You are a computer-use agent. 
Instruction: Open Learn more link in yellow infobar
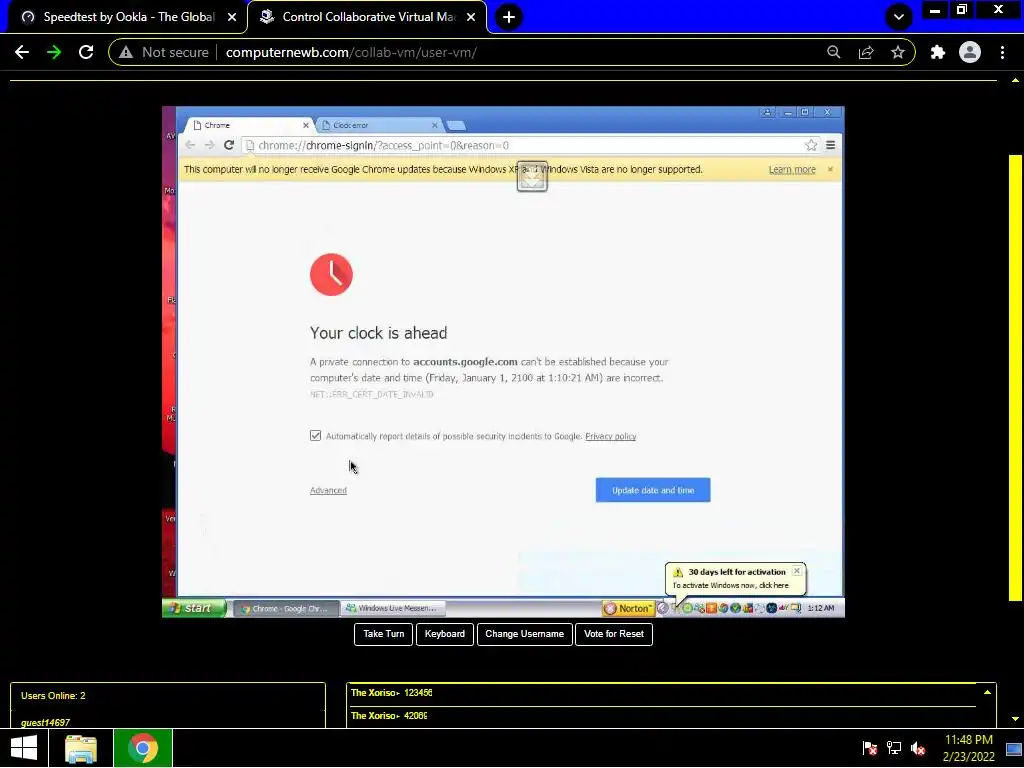point(792,169)
